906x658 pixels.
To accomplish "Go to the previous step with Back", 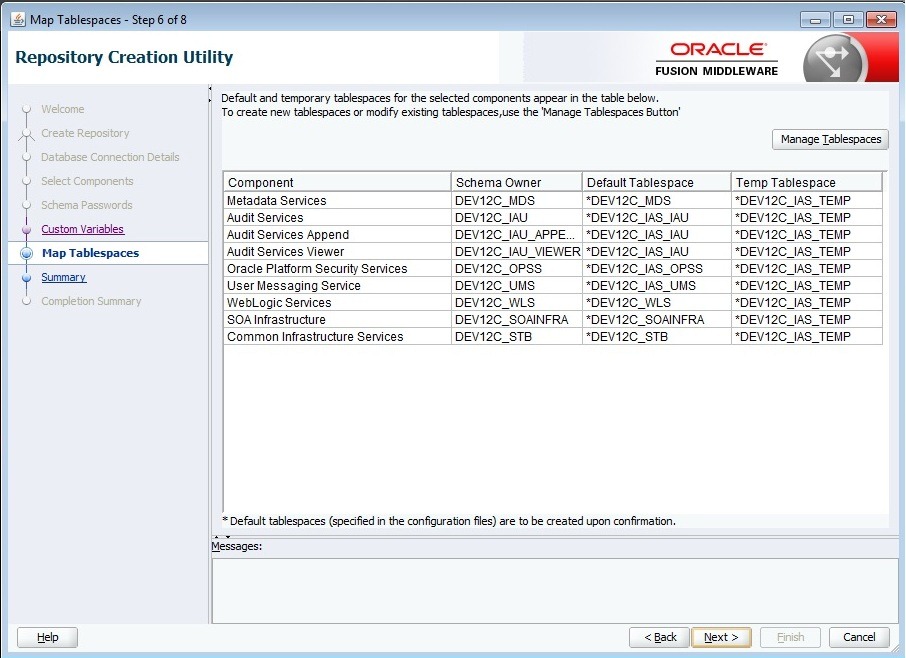I will pyautogui.click(x=660, y=637).
